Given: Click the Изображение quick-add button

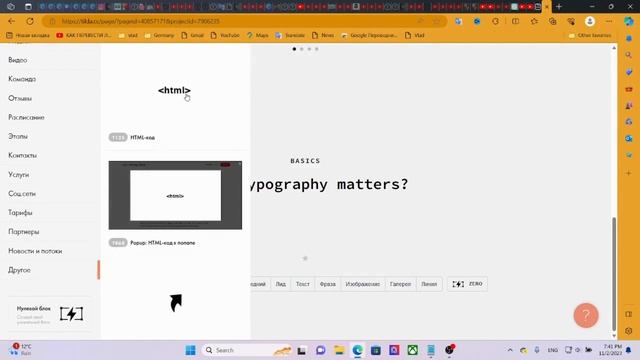Looking at the screenshot, I should pos(362,284).
